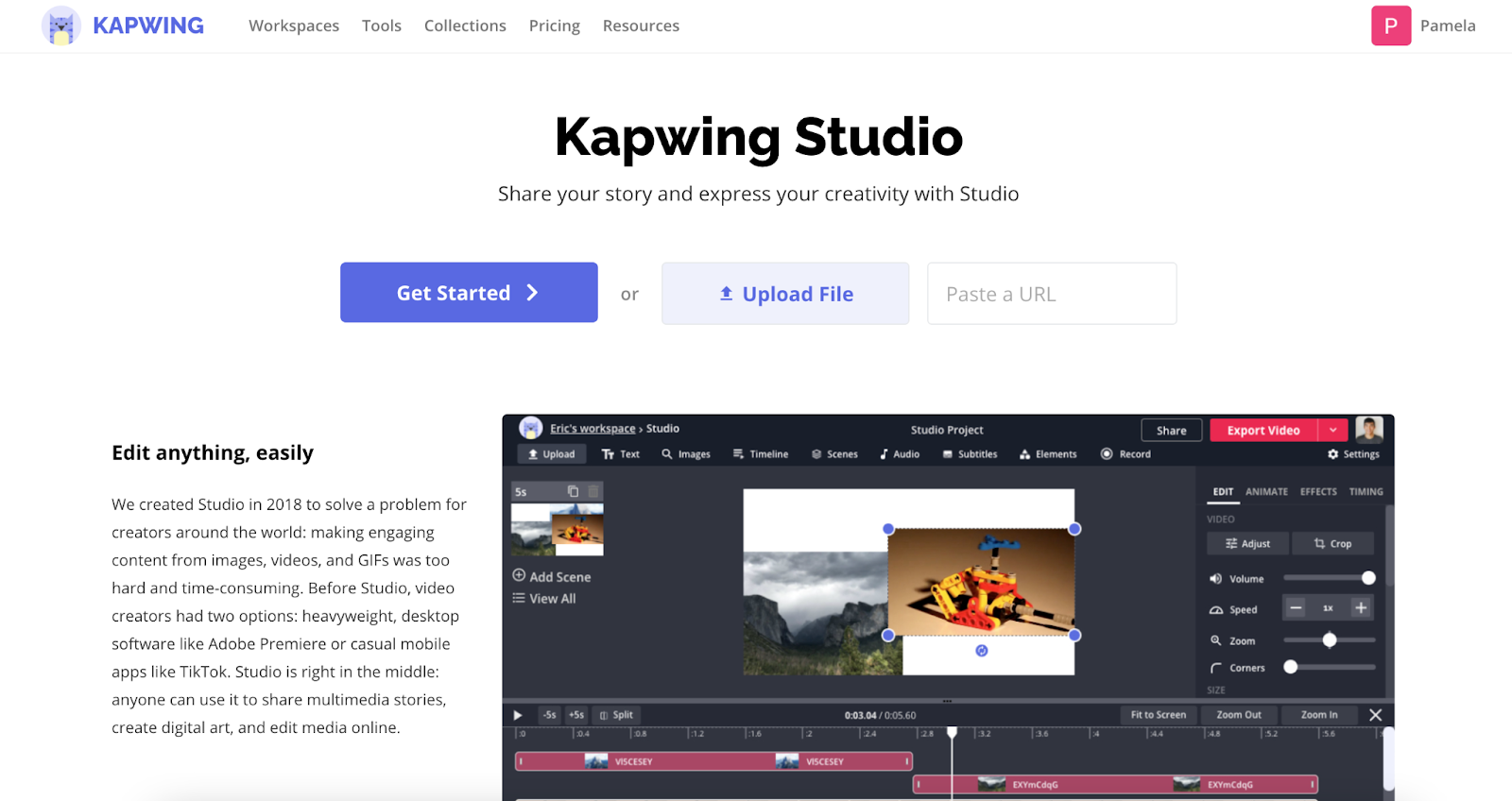Click the Kapwing cat logo in the header
This screenshot has height=801, width=1512.
[x=61, y=26]
